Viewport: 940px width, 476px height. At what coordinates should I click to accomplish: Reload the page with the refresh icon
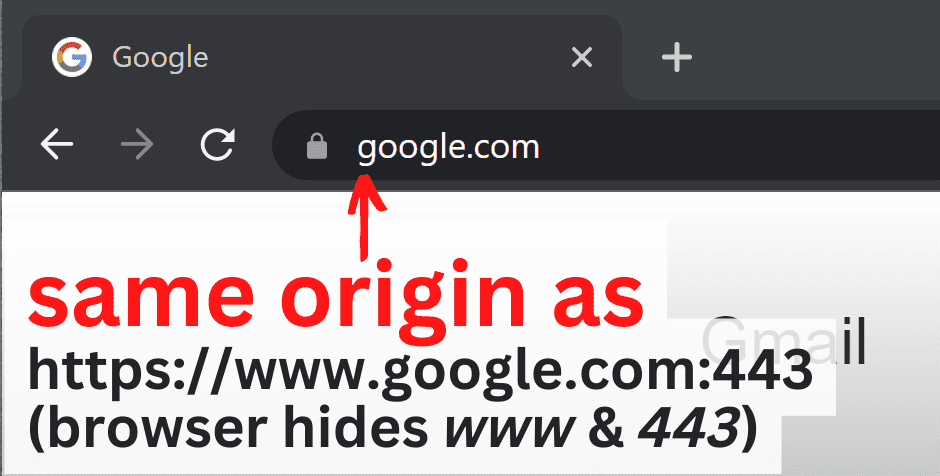(x=218, y=144)
